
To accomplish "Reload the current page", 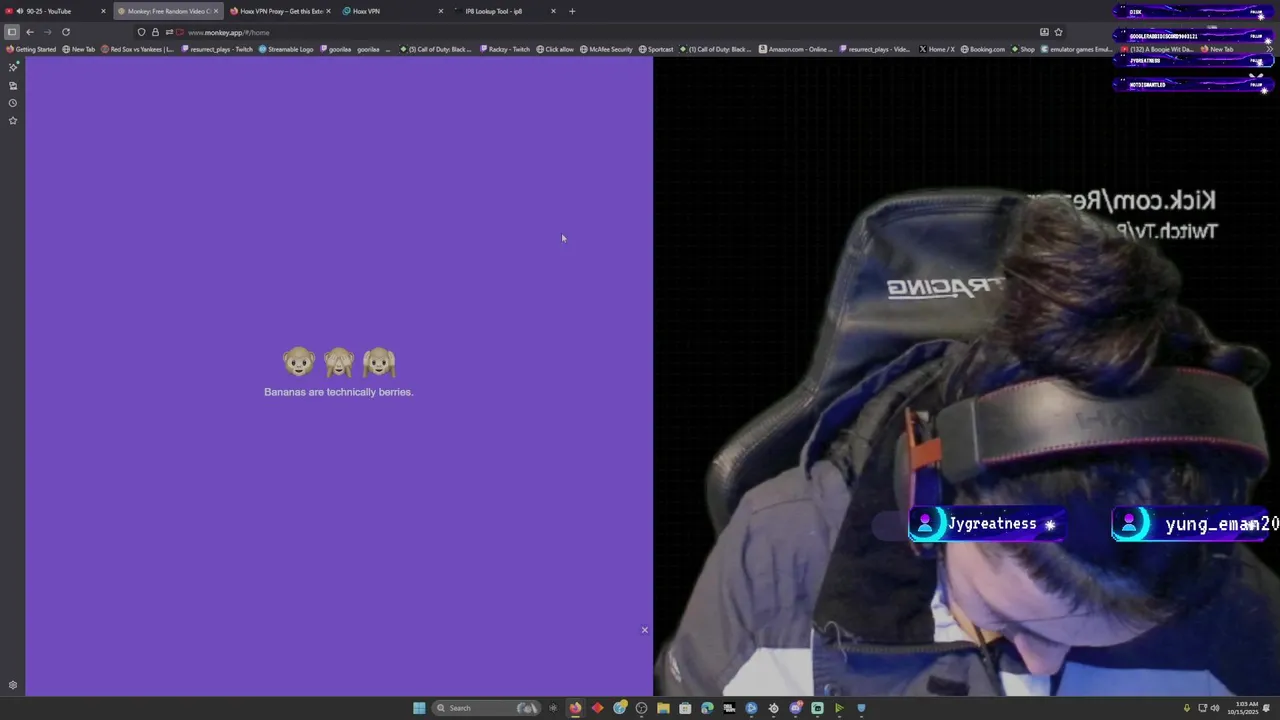I will pos(66,32).
